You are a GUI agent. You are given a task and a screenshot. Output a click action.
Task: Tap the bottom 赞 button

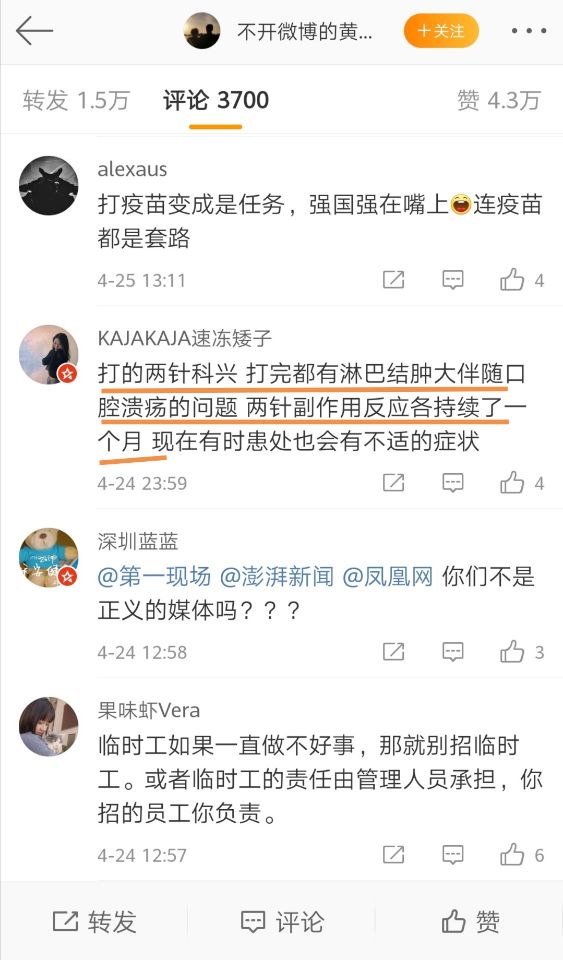click(x=471, y=921)
